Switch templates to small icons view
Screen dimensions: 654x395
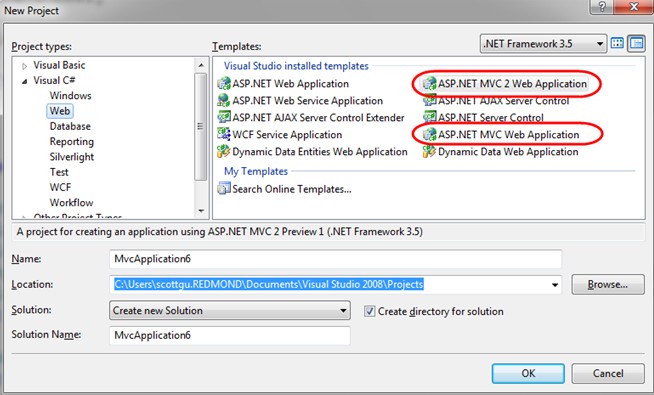(x=636, y=43)
